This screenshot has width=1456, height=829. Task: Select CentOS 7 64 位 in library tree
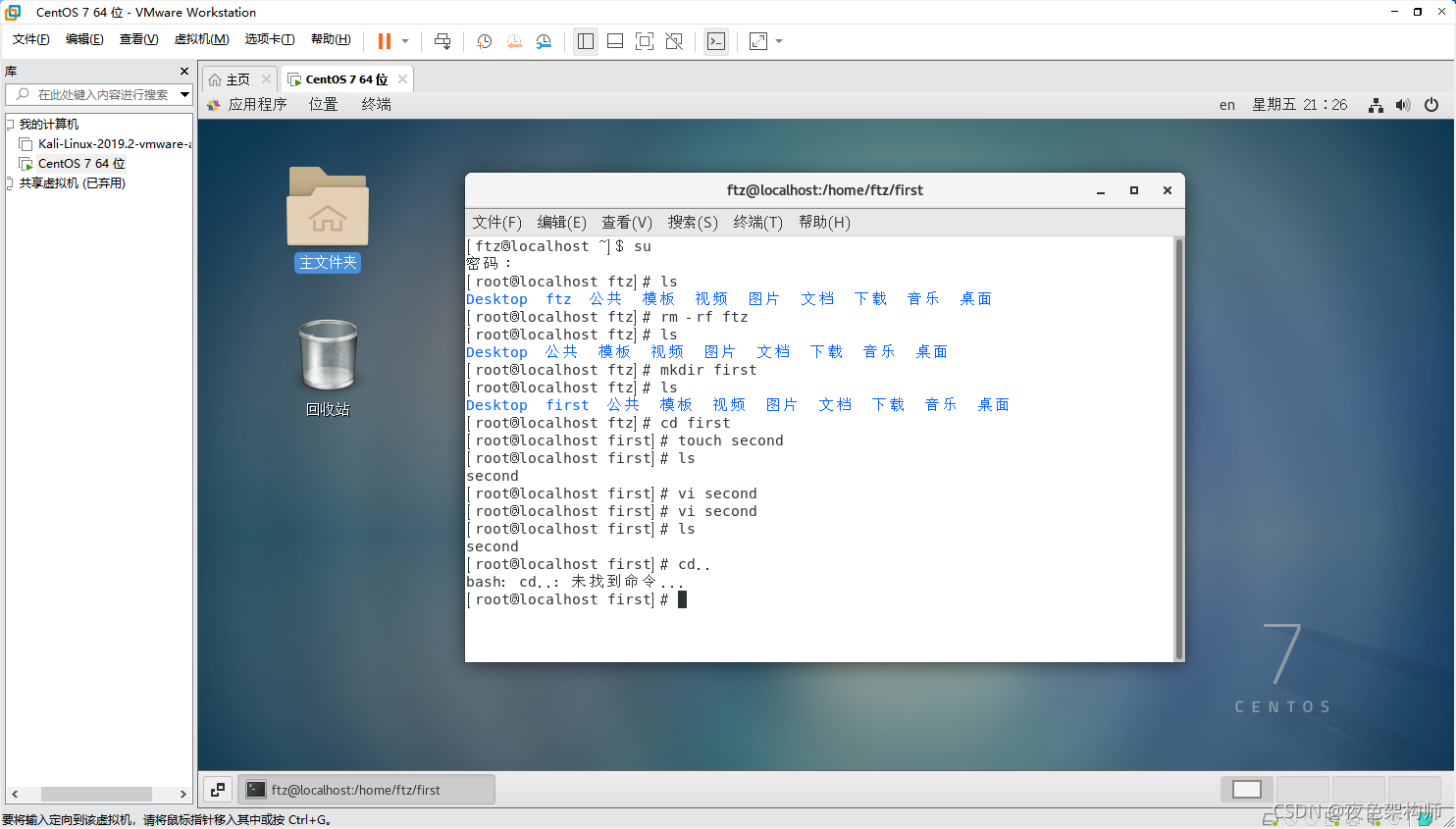click(x=81, y=163)
